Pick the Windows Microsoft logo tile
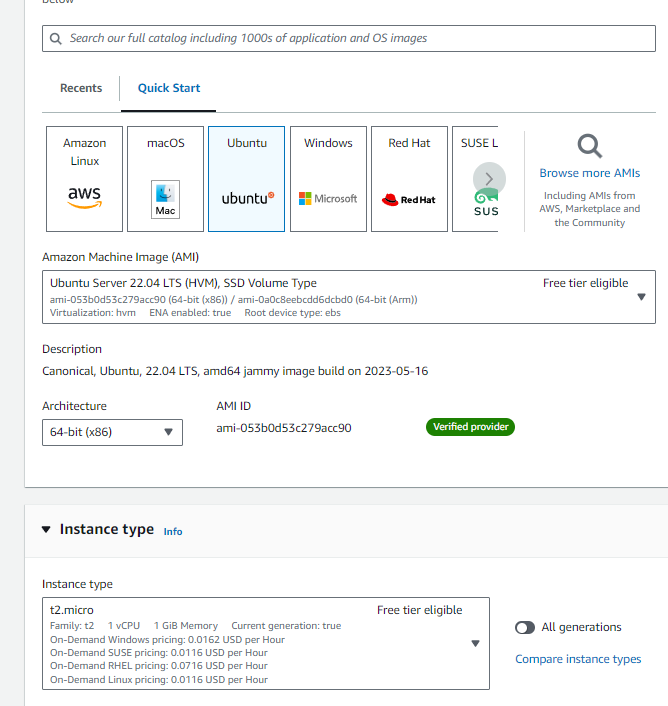Image resolution: width=668 pixels, height=706 pixels. click(x=328, y=179)
